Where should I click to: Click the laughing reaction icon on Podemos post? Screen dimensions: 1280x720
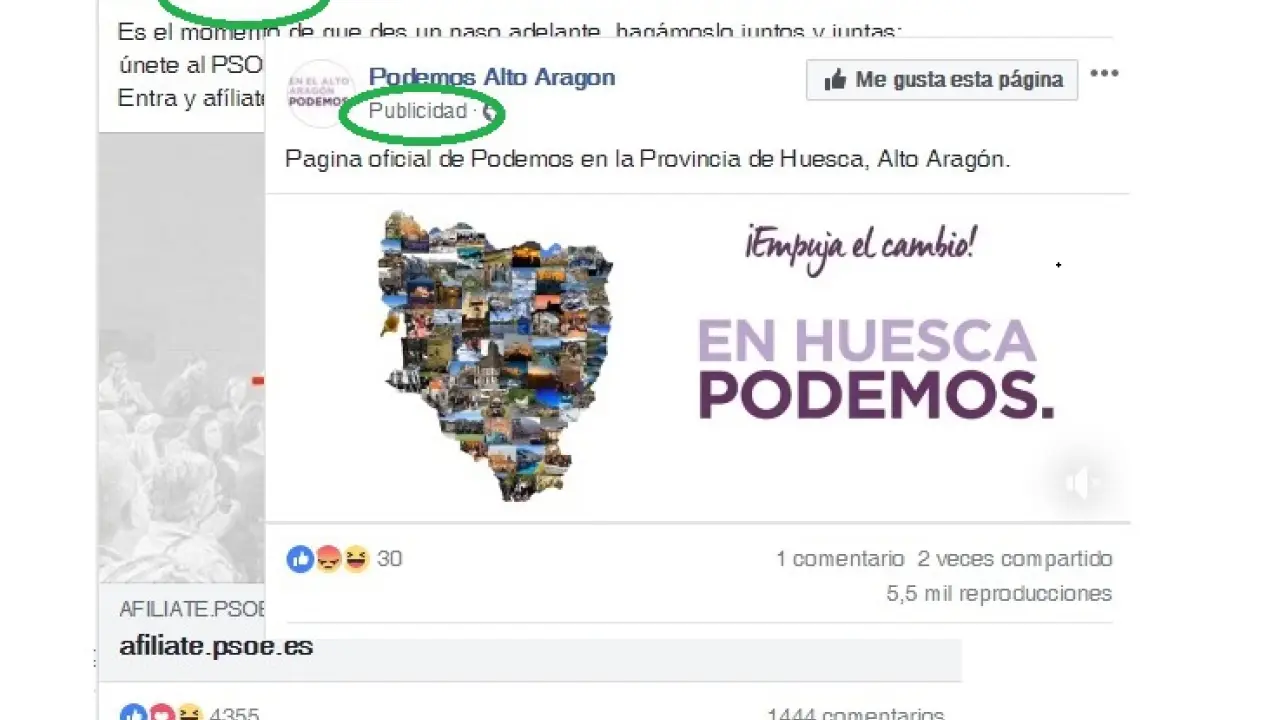(356, 559)
